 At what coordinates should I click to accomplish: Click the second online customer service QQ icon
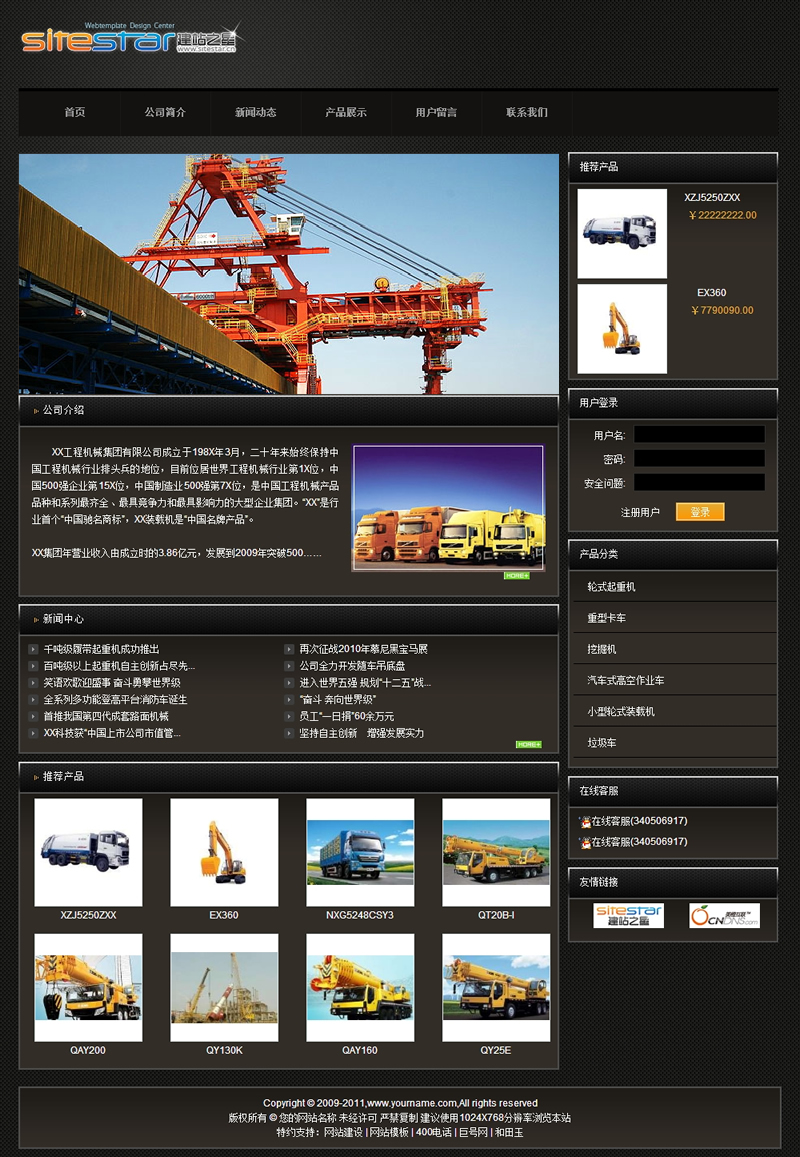pos(585,843)
